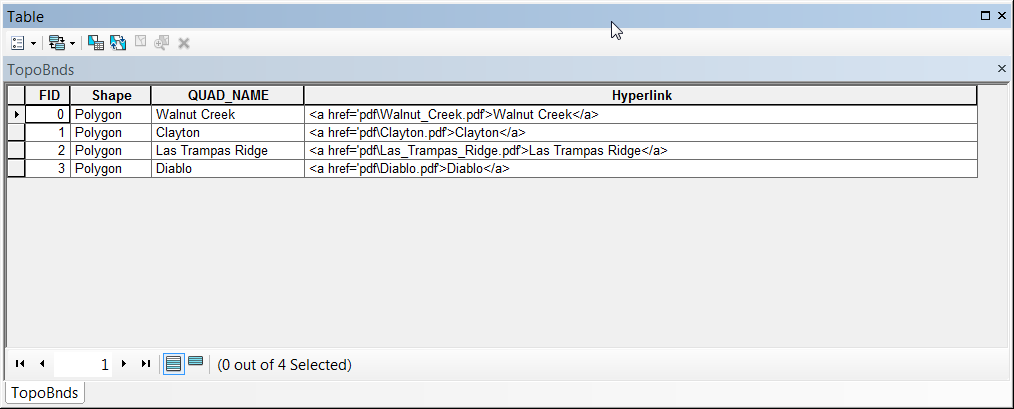The image size is (1014, 409).
Task: Go to the previous record
Action: 42,364
